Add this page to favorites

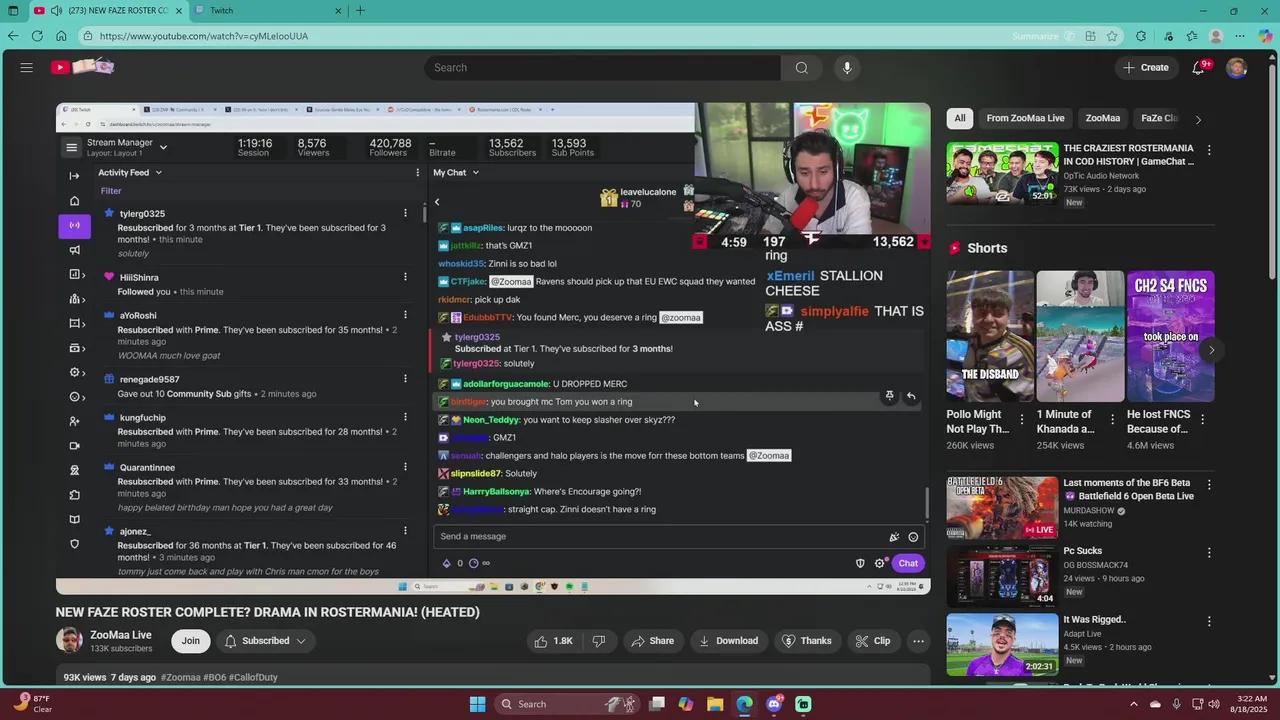click(x=1112, y=36)
